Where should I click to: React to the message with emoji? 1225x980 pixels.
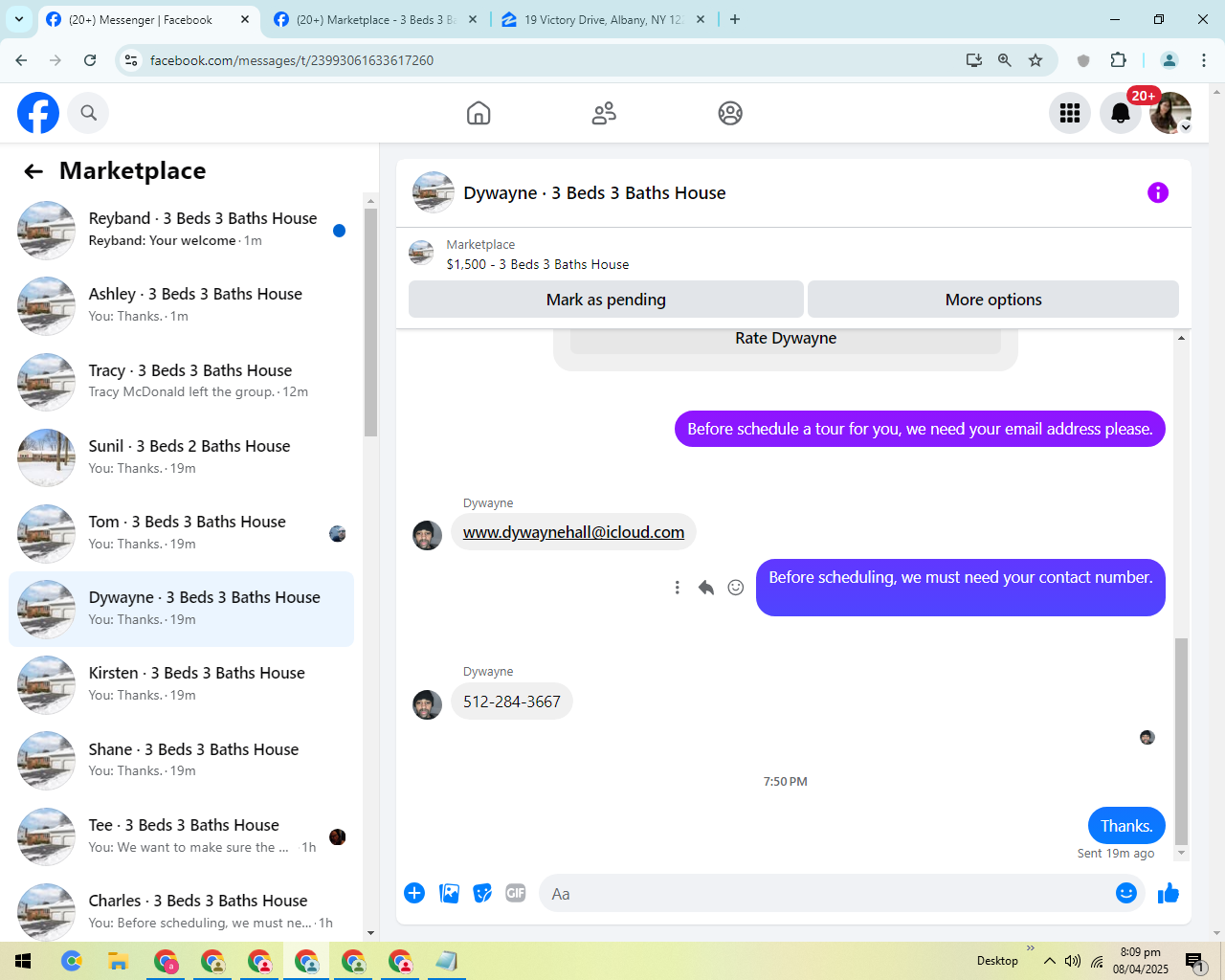736,588
